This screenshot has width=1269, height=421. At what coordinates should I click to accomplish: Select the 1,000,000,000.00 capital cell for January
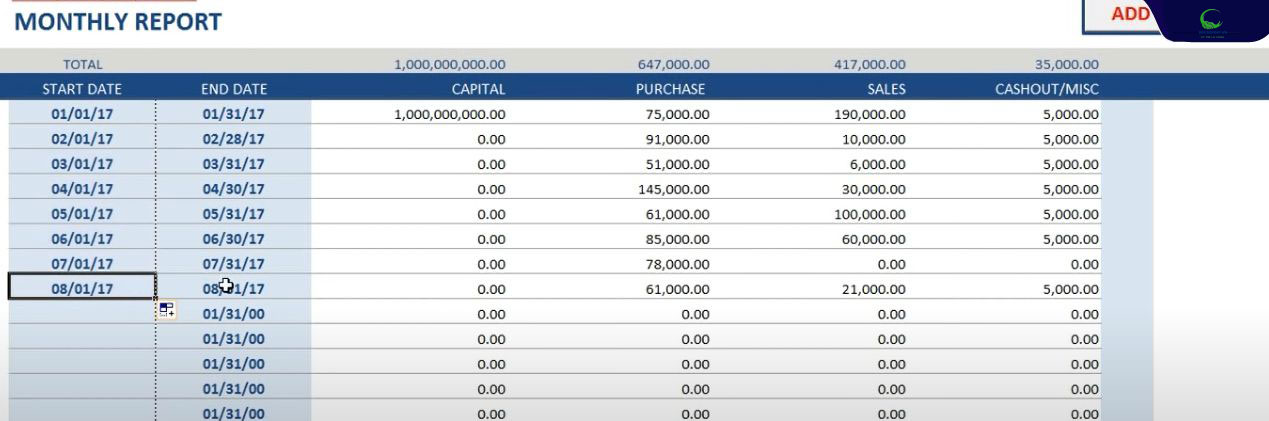click(x=449, y=114)
